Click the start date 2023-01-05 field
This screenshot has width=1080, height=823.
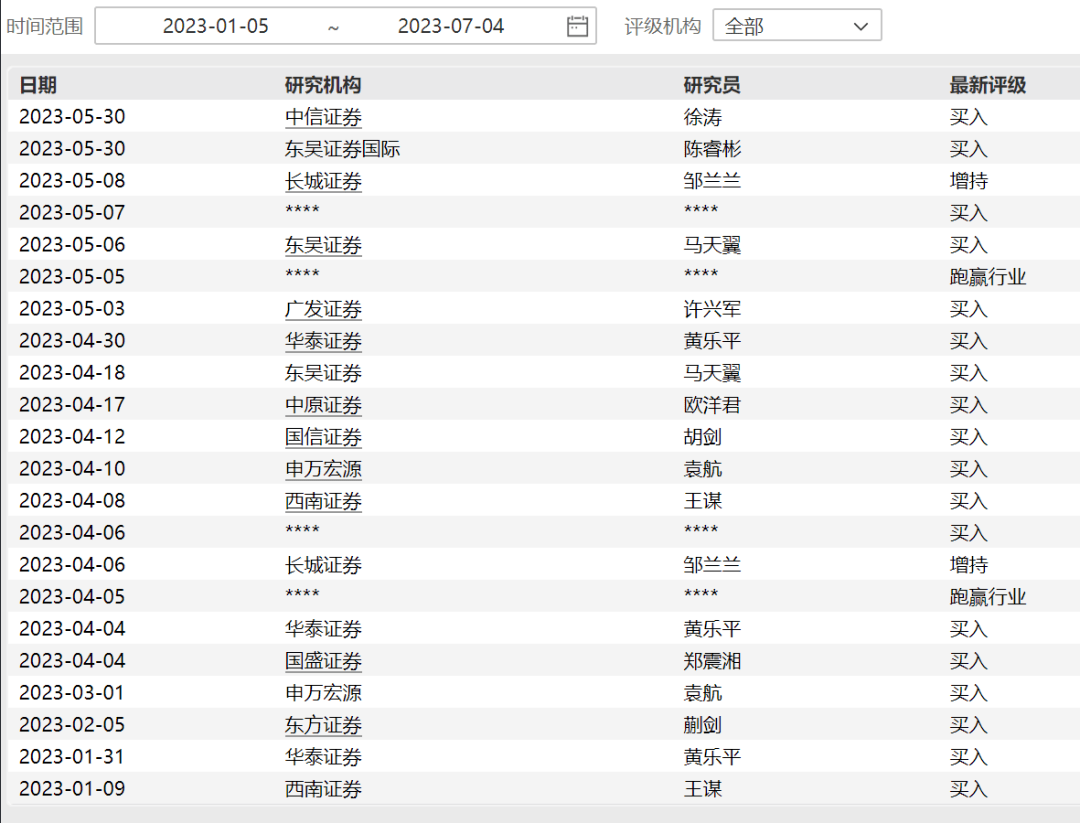tap(216, 26)
